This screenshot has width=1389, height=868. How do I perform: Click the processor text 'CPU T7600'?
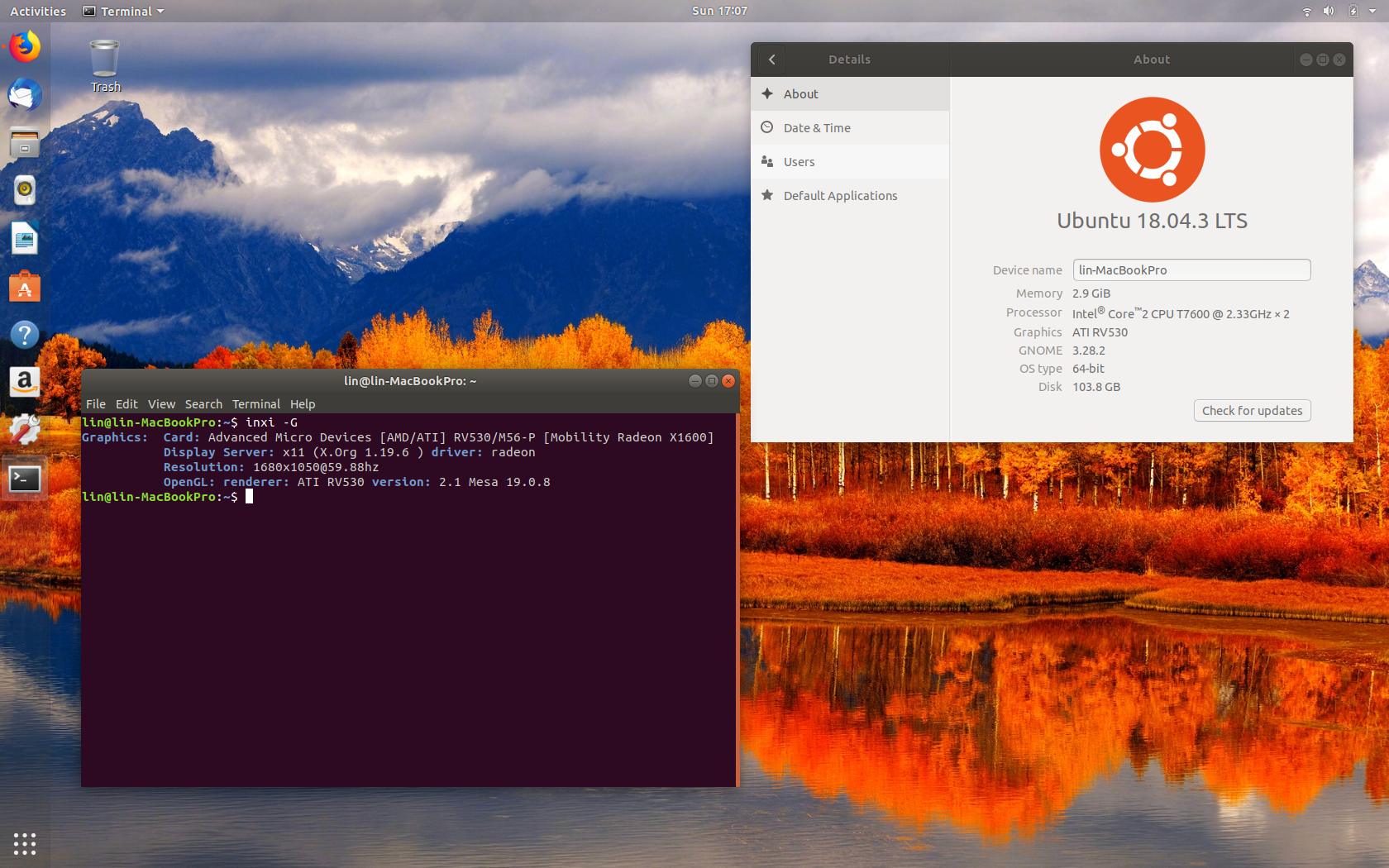pyautogui.click(x=1180, y=314)
